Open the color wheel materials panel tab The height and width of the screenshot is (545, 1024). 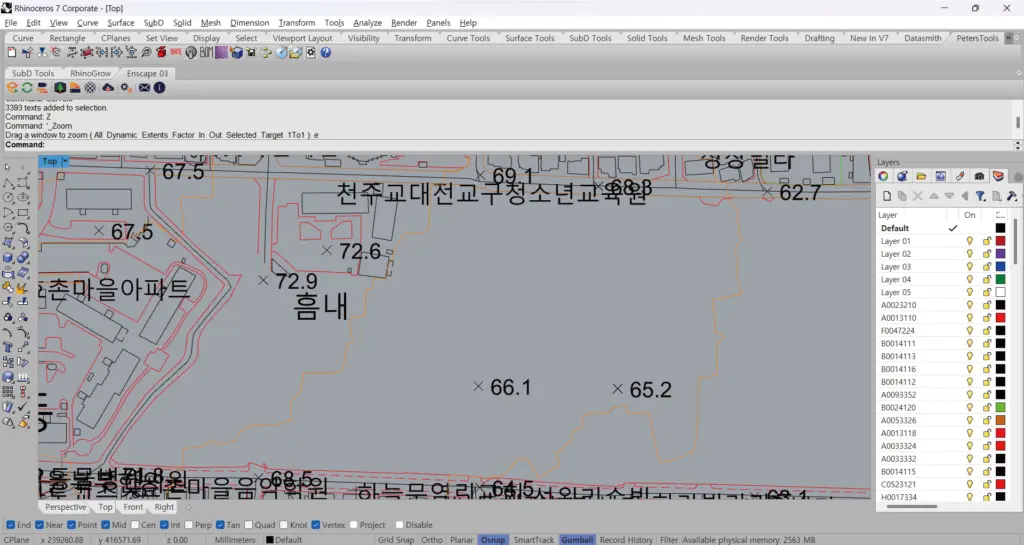point(883,176)
